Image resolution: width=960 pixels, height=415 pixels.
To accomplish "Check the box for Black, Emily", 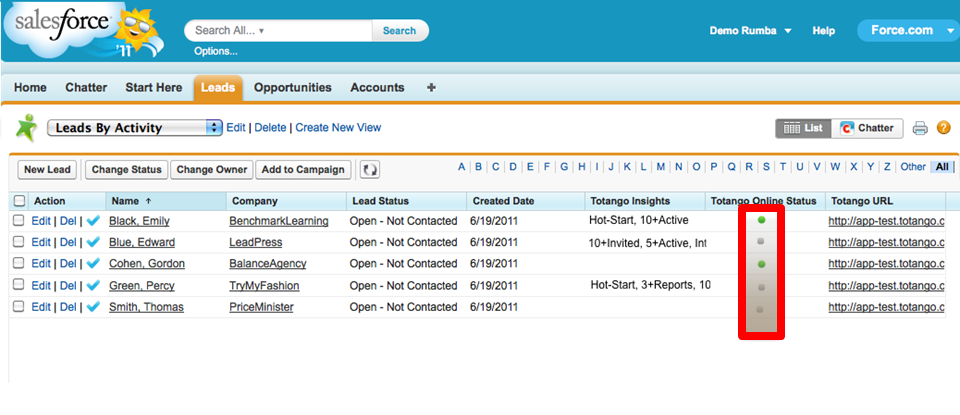I will tap(19, 220).
